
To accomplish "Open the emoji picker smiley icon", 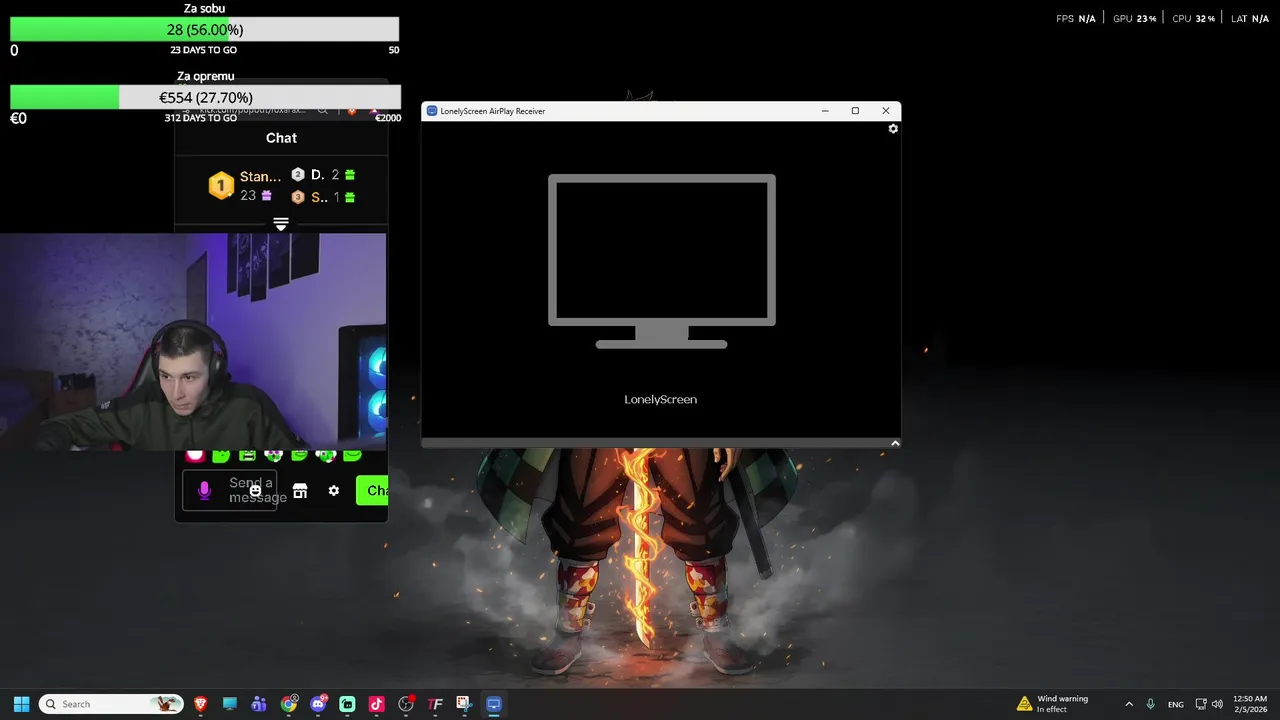I will [255, 490].
